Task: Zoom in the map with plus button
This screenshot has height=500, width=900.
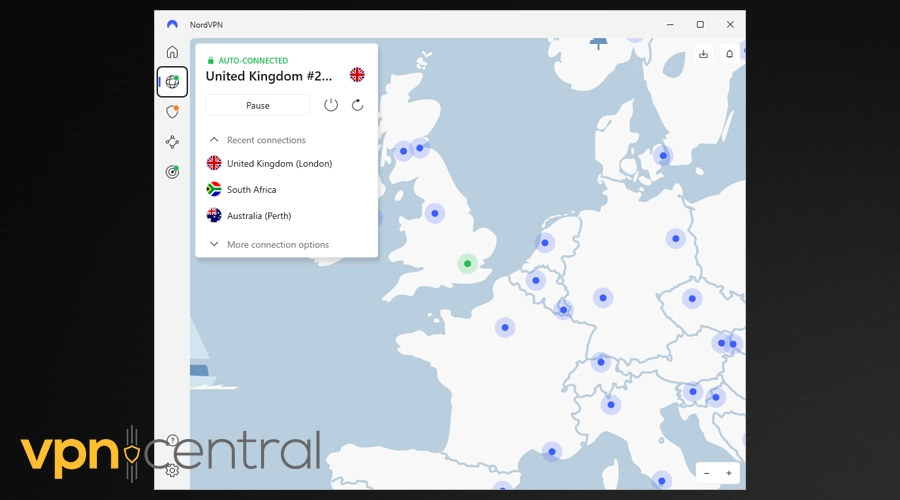Action: 728,474
